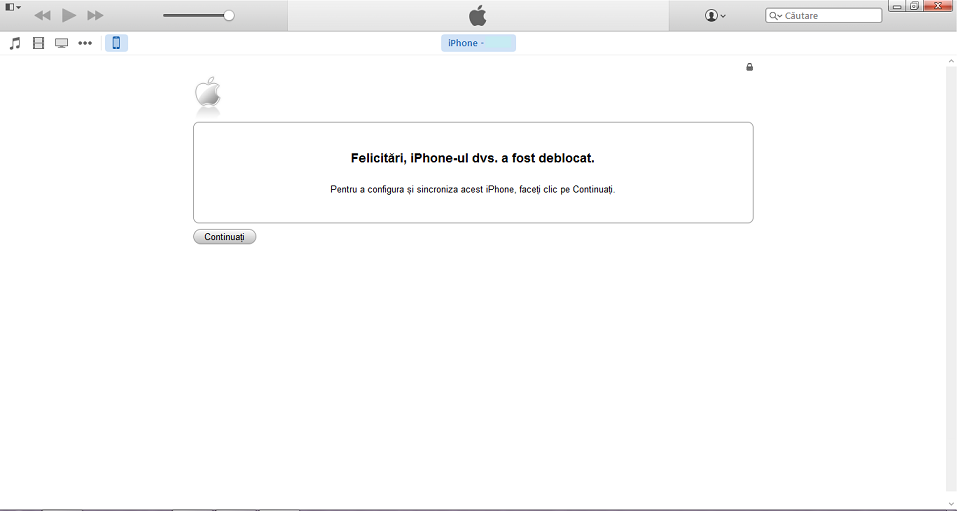The width and height of the screenshot is (958, 511).
Task: Click the 'Felicitări, iPhone-ul dvs. a fost deblocat.' heading
Action: point(473,158)
